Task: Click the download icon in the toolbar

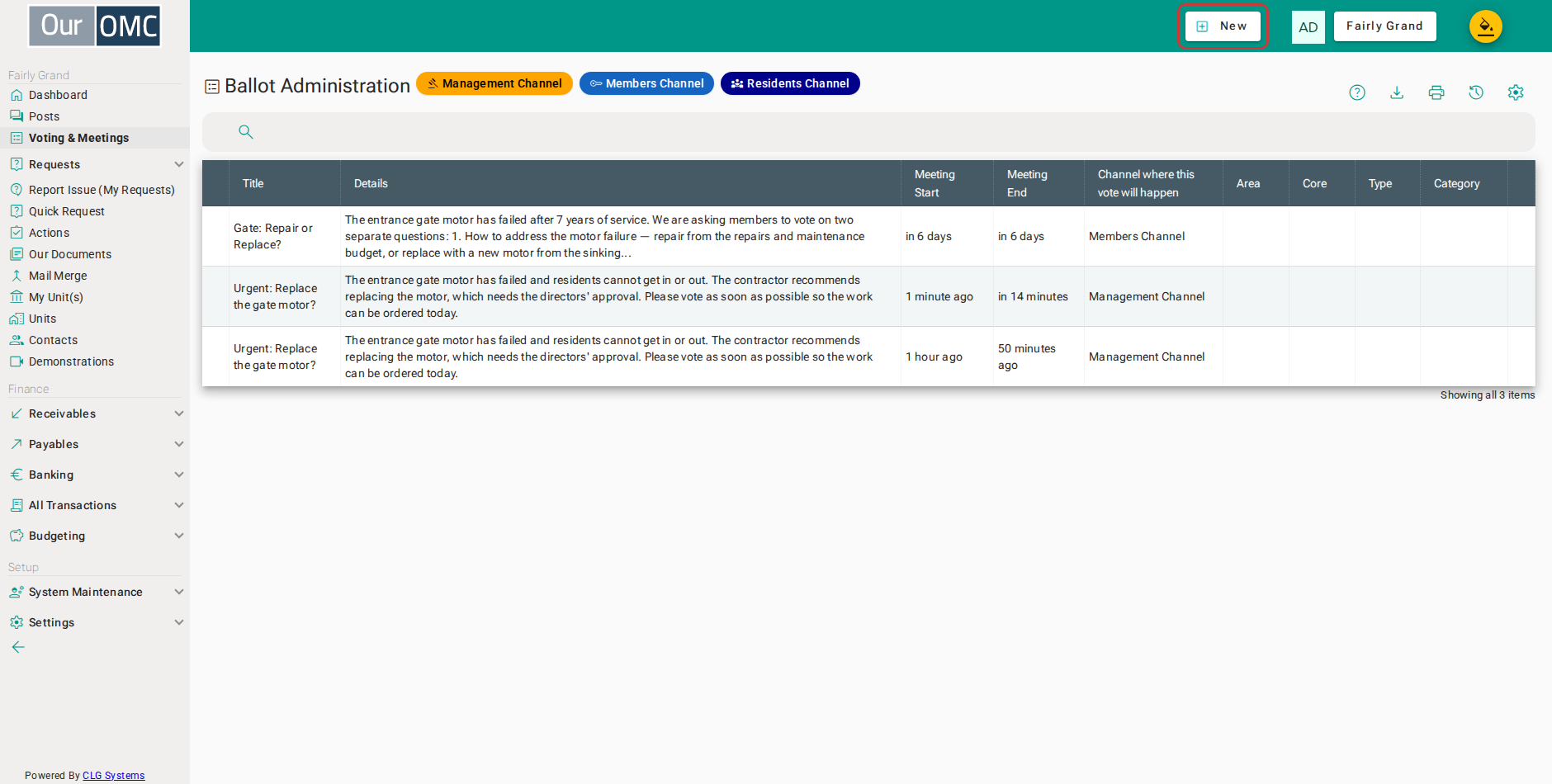Action: click(1397, 92)
